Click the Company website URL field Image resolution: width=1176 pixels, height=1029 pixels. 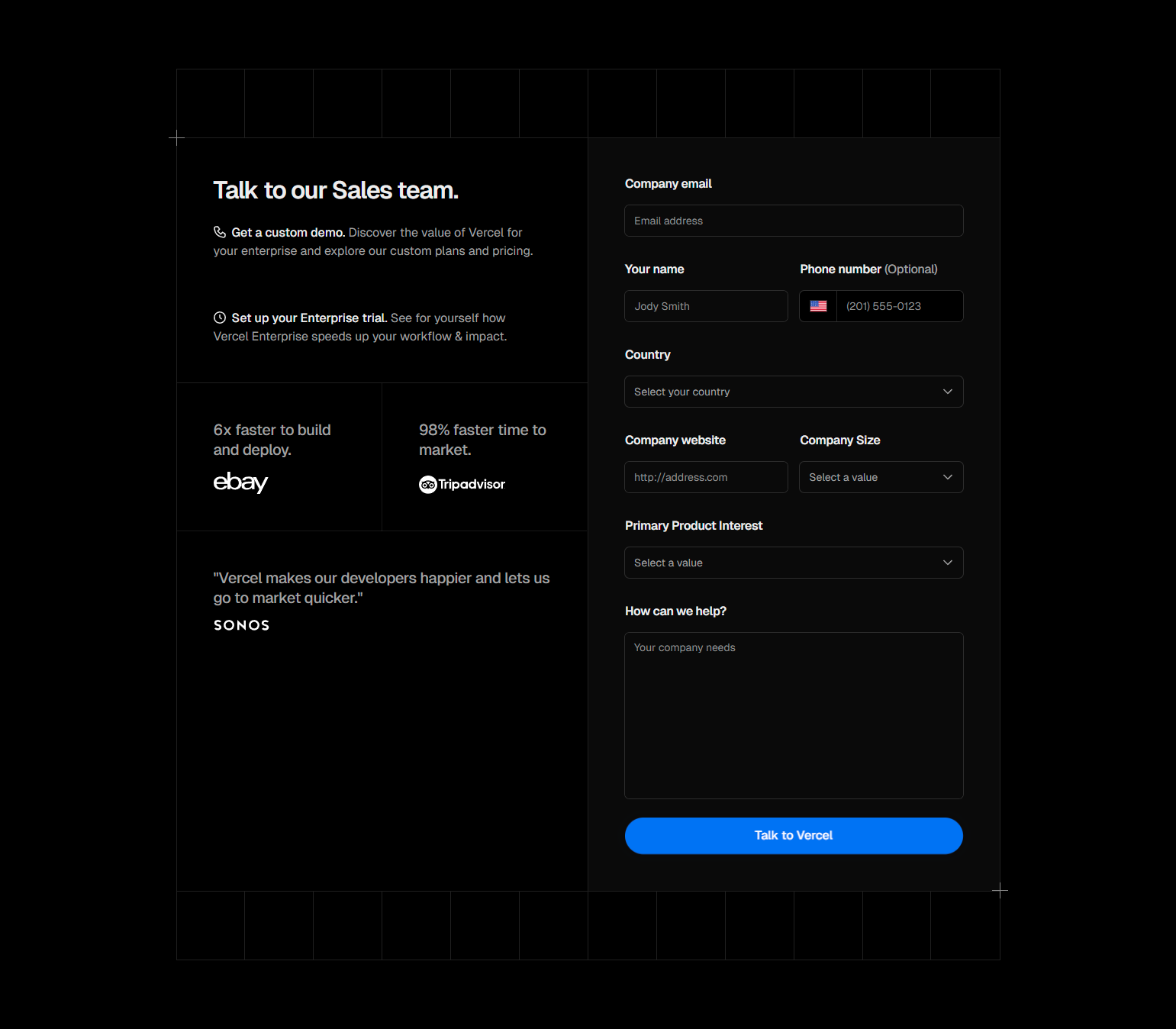click(x=706, y=477)
